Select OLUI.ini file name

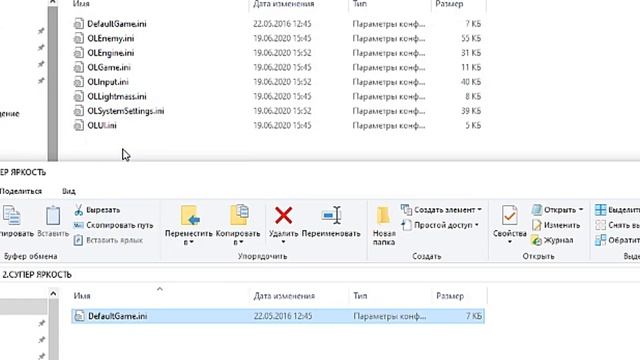coord(102,126)
